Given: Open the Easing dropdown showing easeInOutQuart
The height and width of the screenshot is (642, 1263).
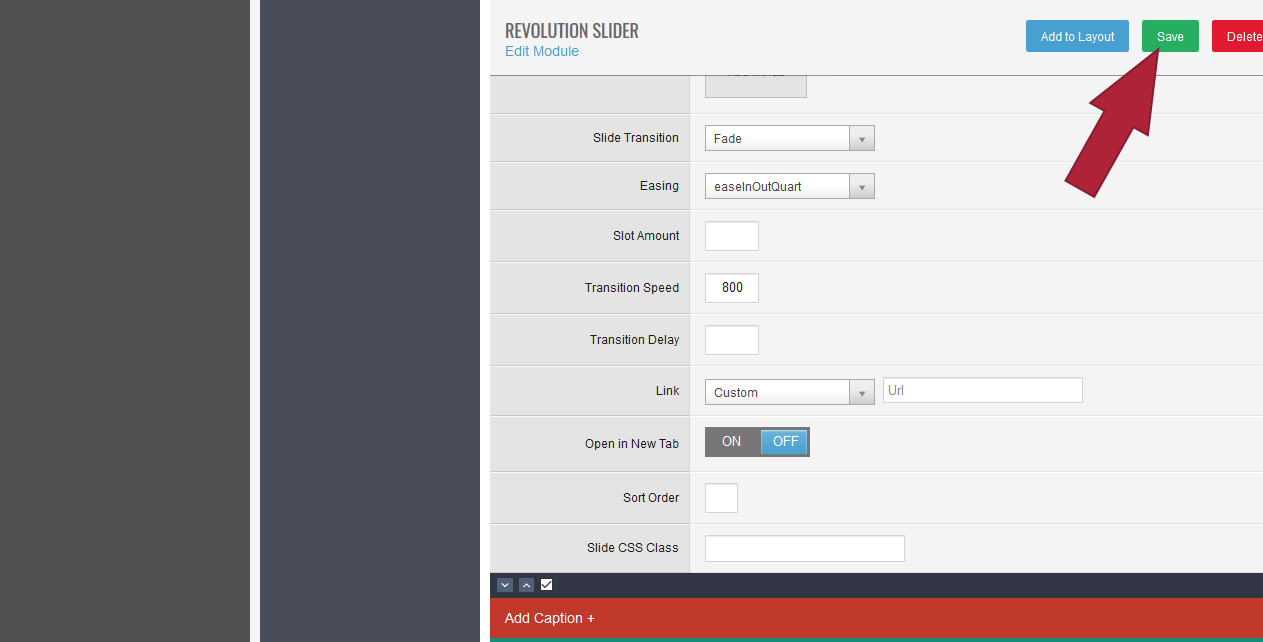Looking at the screenshot, I should (x=790, y=186).
